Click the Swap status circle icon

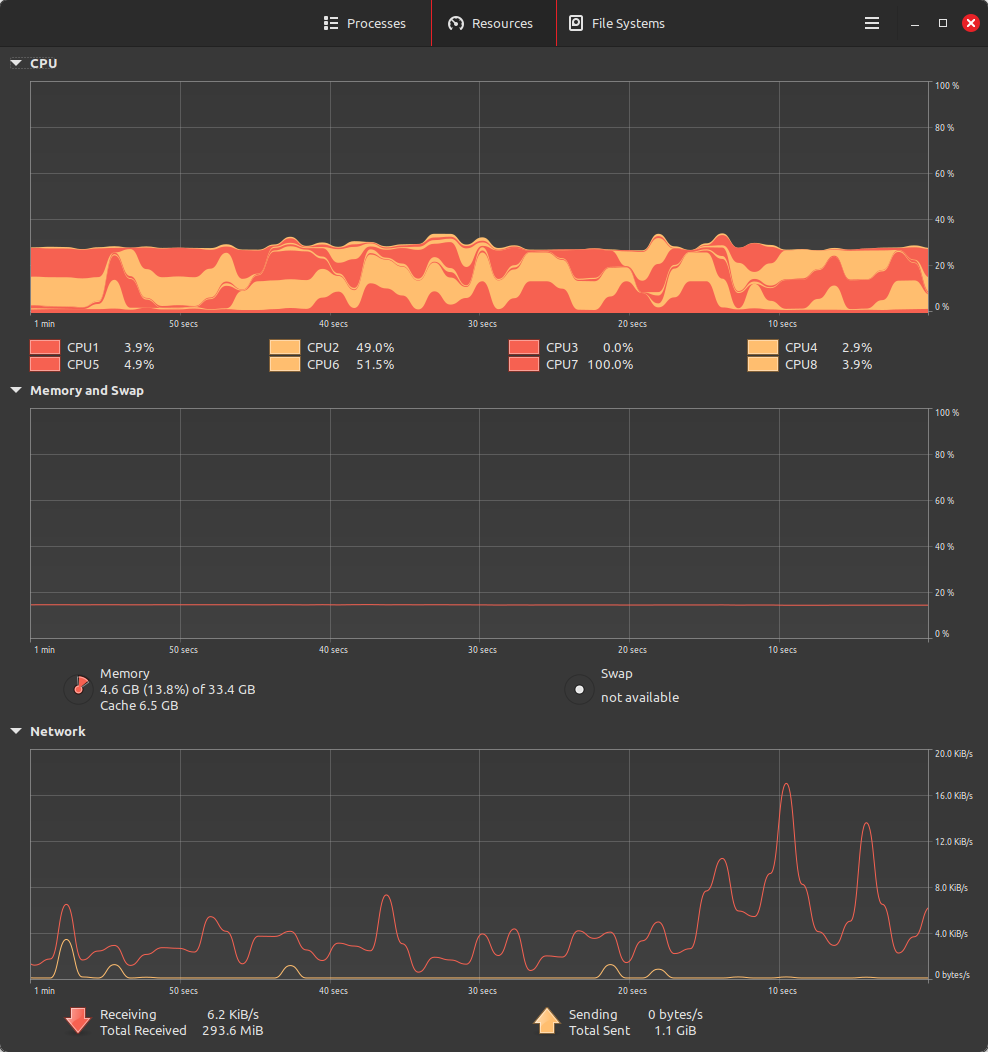pos(579,689)
